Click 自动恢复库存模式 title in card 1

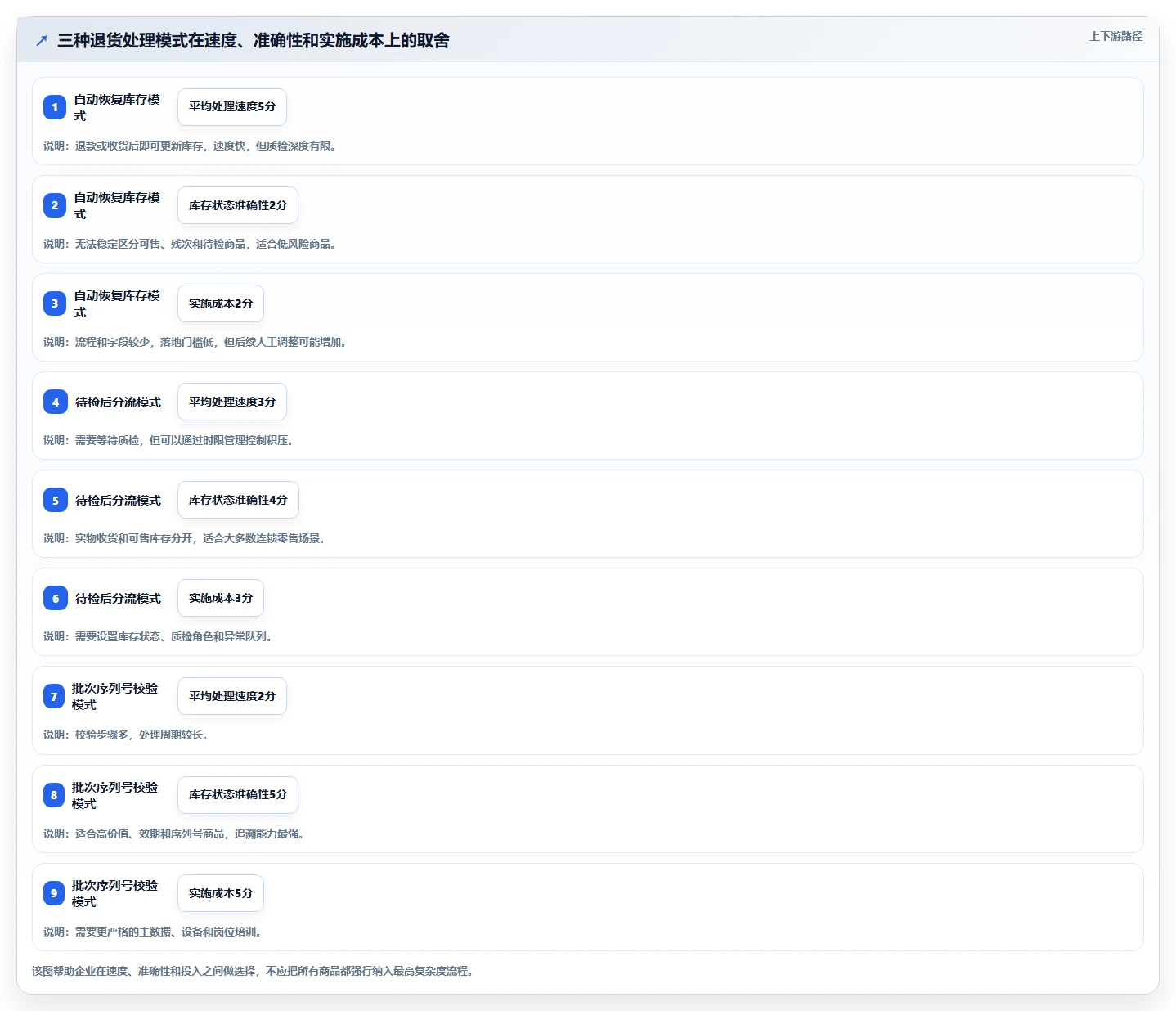[x=117, y=107]
